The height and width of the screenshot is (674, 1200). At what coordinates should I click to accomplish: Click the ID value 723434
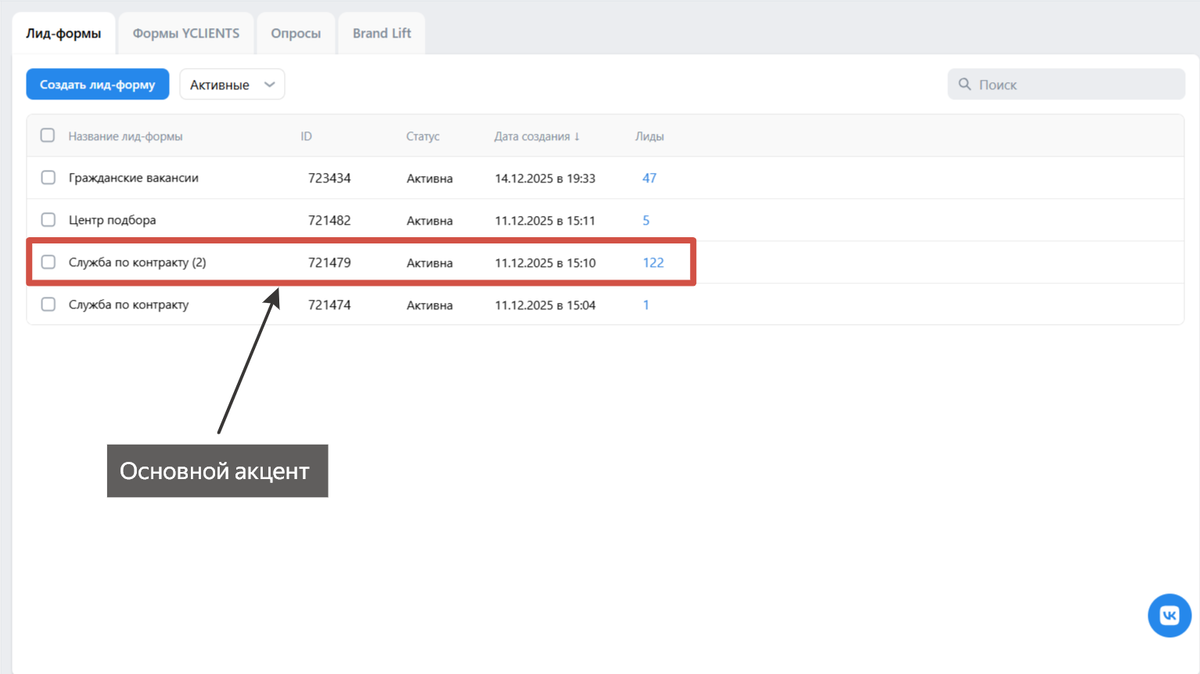[329, 178]
